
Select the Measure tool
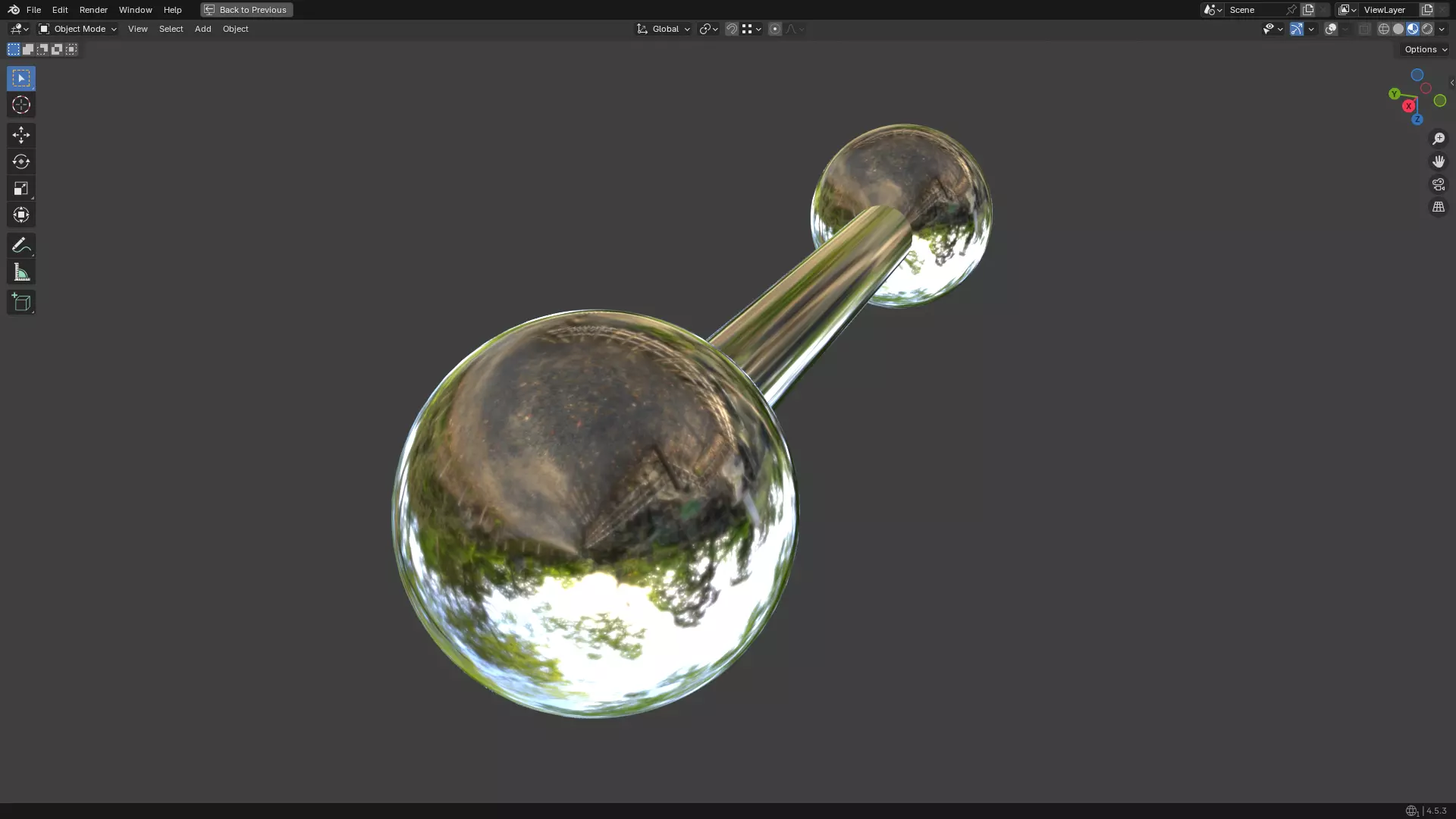(21, 272)
